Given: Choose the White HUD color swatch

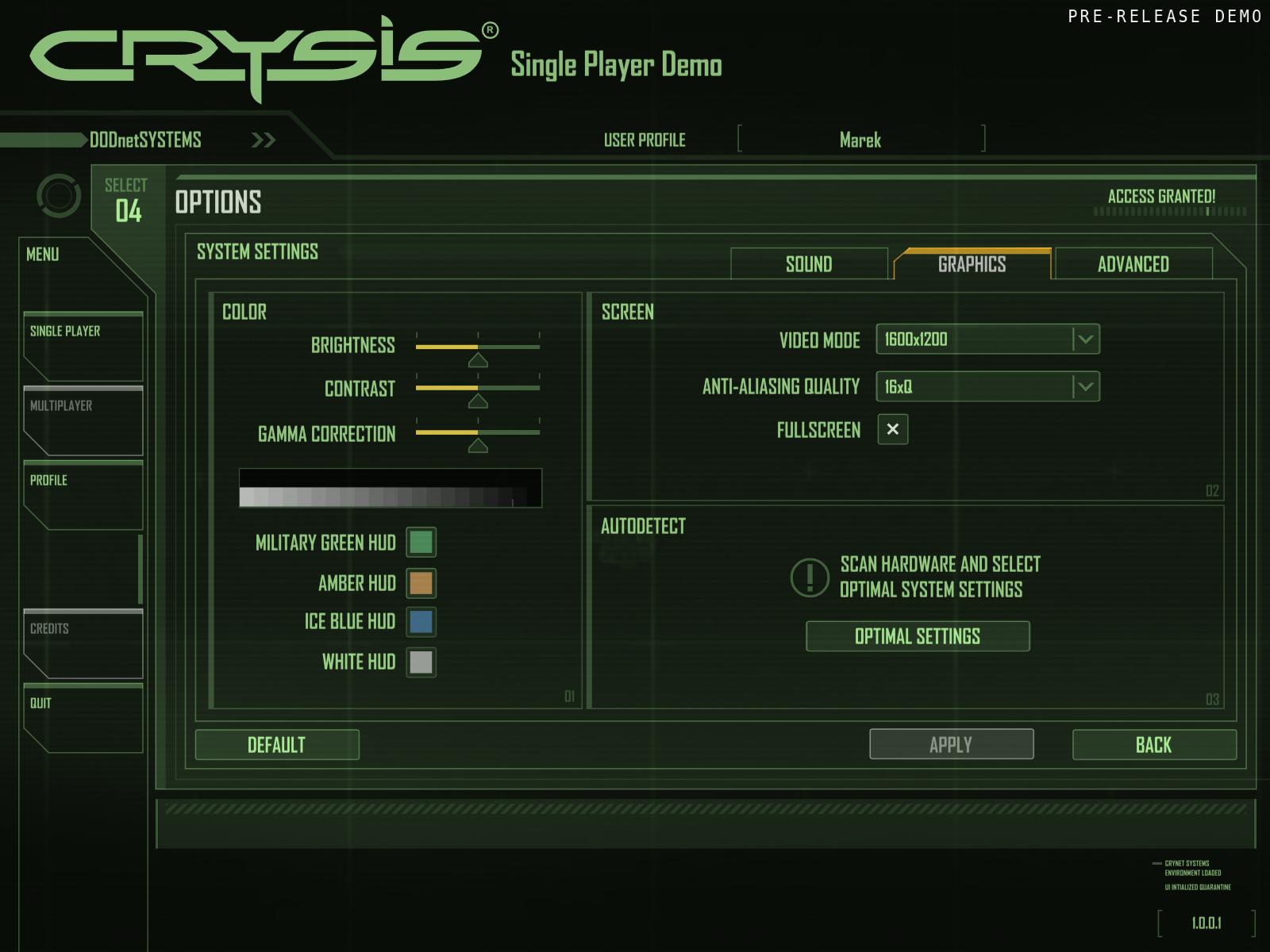Looking at the screenshot, I should pyautogui.click(x=421, y=662).
